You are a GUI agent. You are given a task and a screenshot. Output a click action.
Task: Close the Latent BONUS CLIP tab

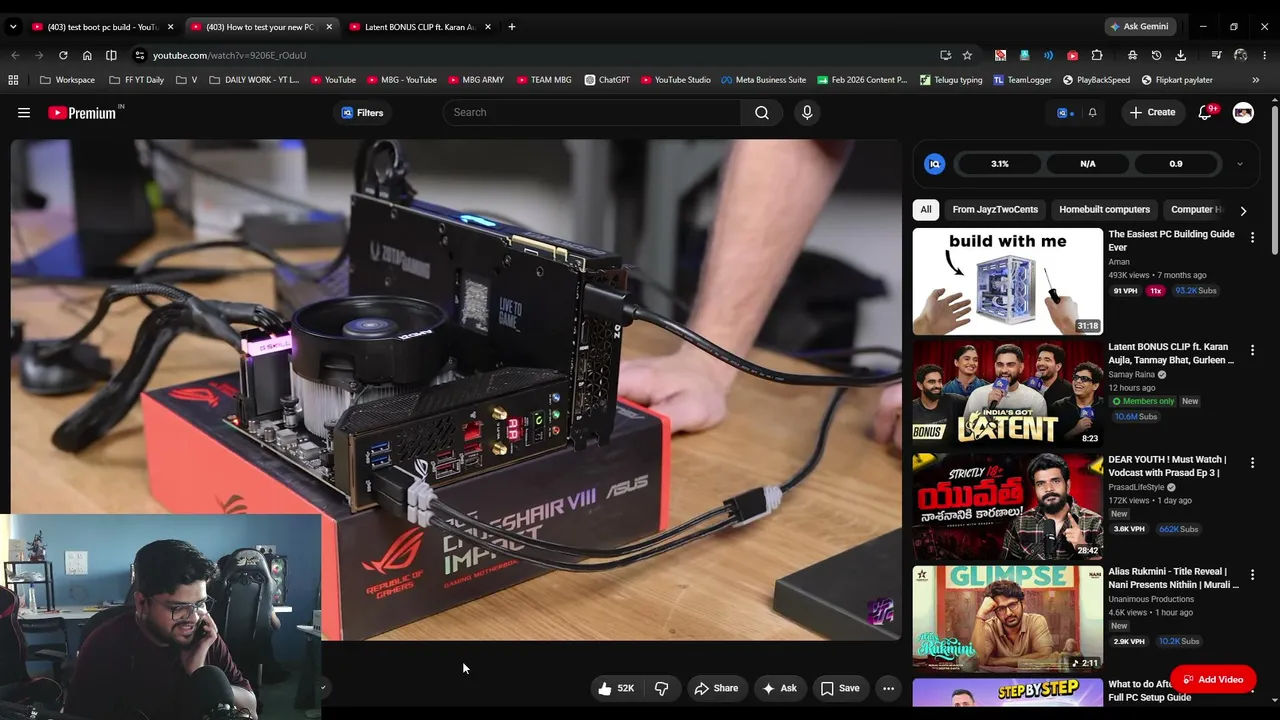[x=488, y=27]
